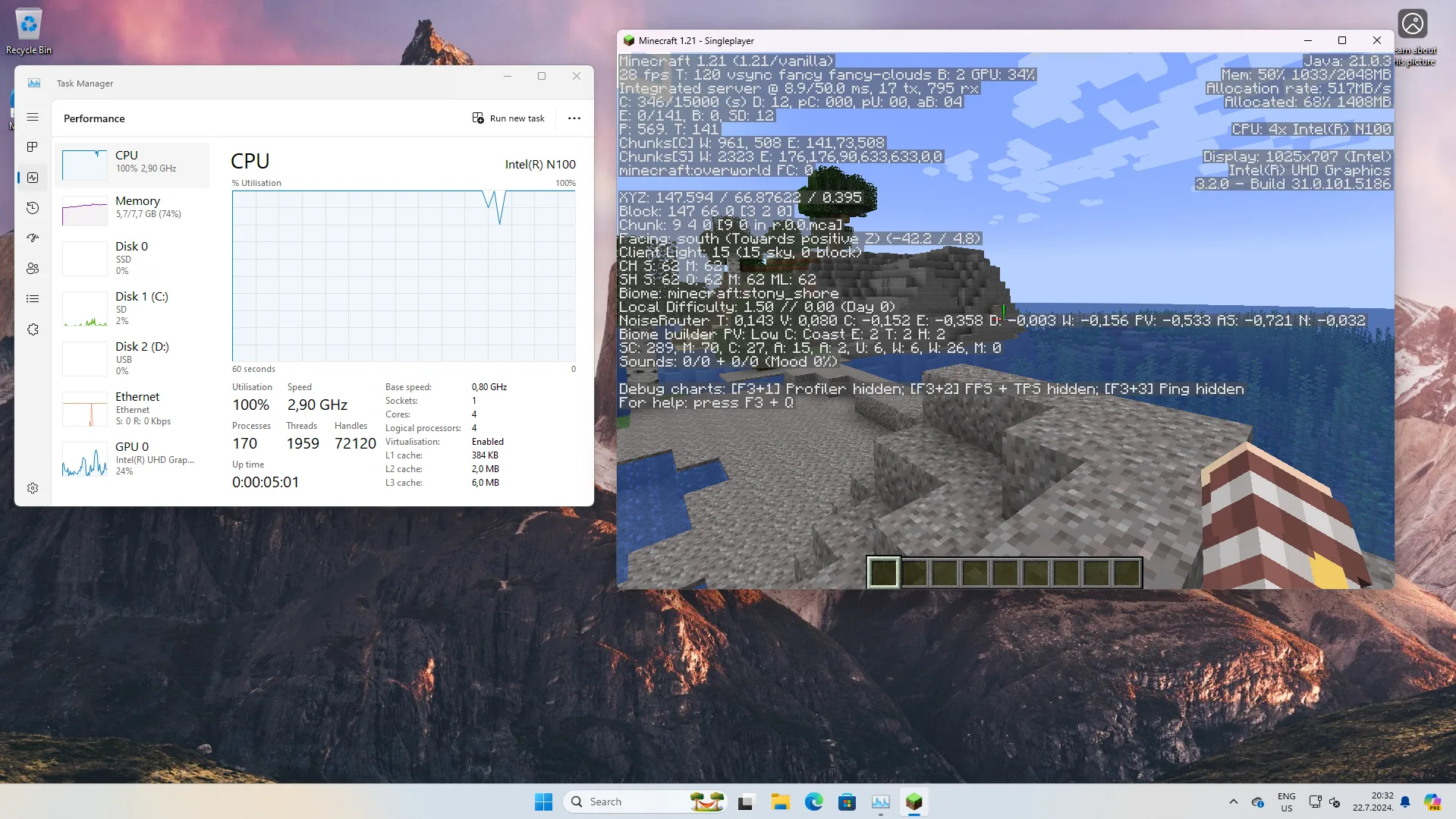1456x819 pixels.
Task: Open the Task Manager hamburger navigation menu
Action: 33,117
